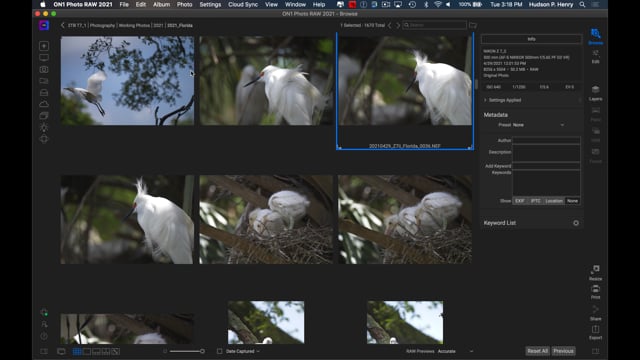Click the target crosshair icon in left sidebar
This screenshot has width=640, height=360.
pos(44,139)
